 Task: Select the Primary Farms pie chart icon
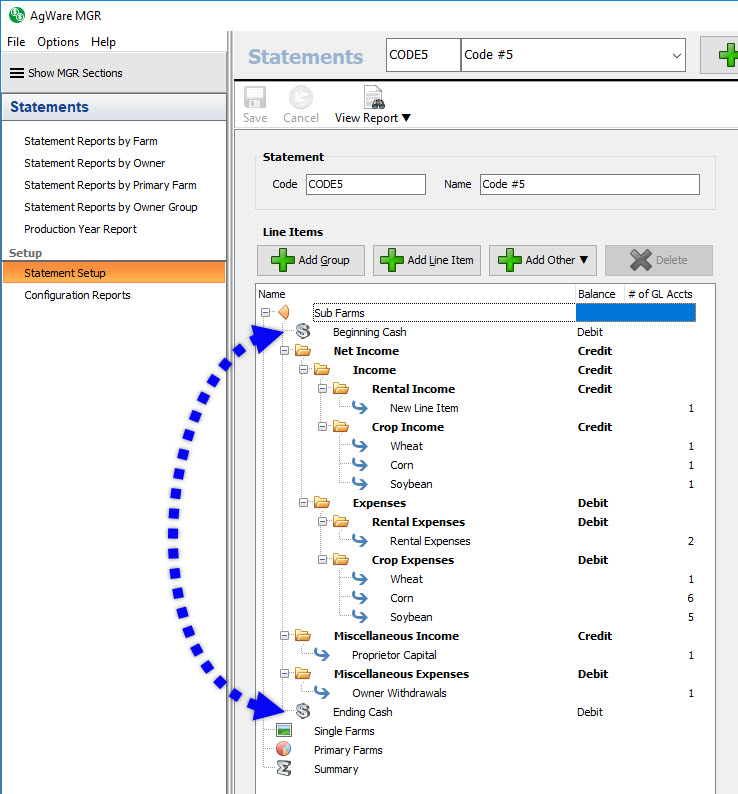284,750
